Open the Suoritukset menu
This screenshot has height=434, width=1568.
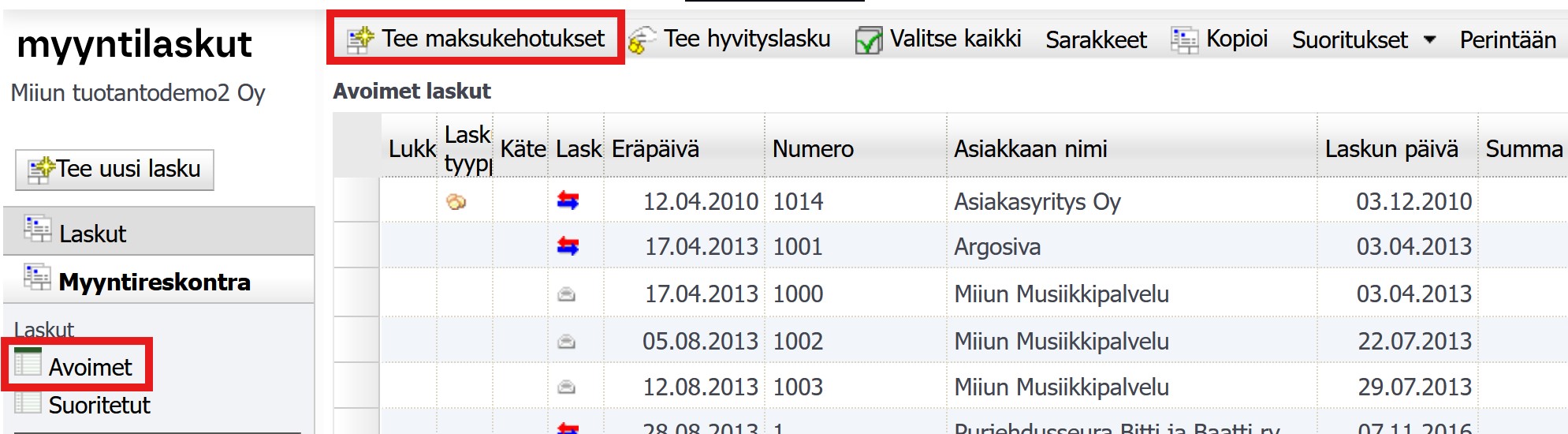coord(1363,39)
